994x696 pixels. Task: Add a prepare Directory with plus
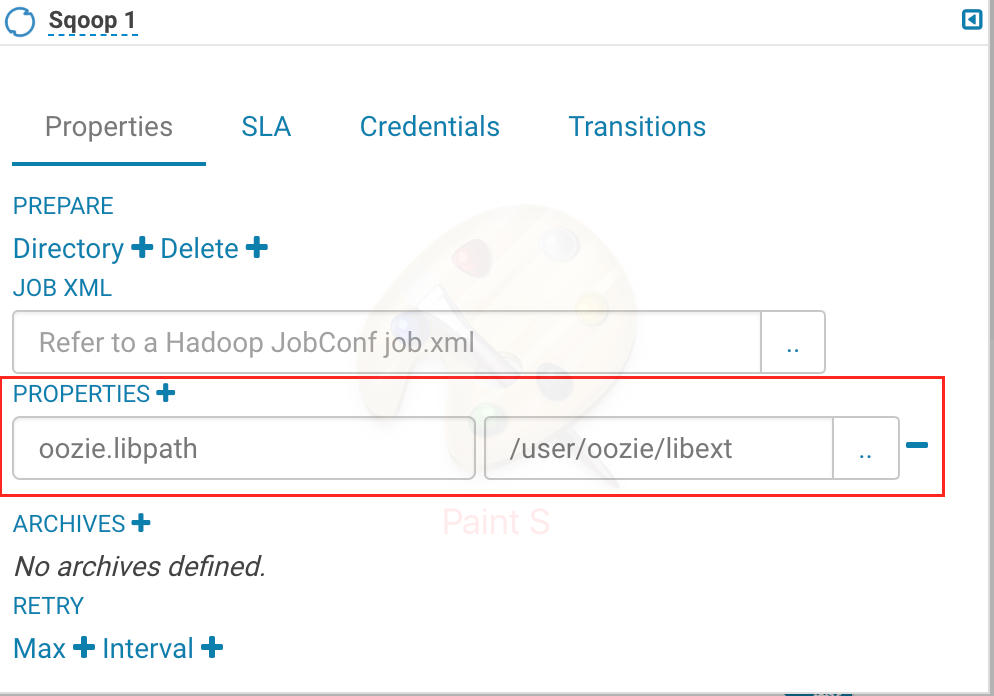pos(142,247)
